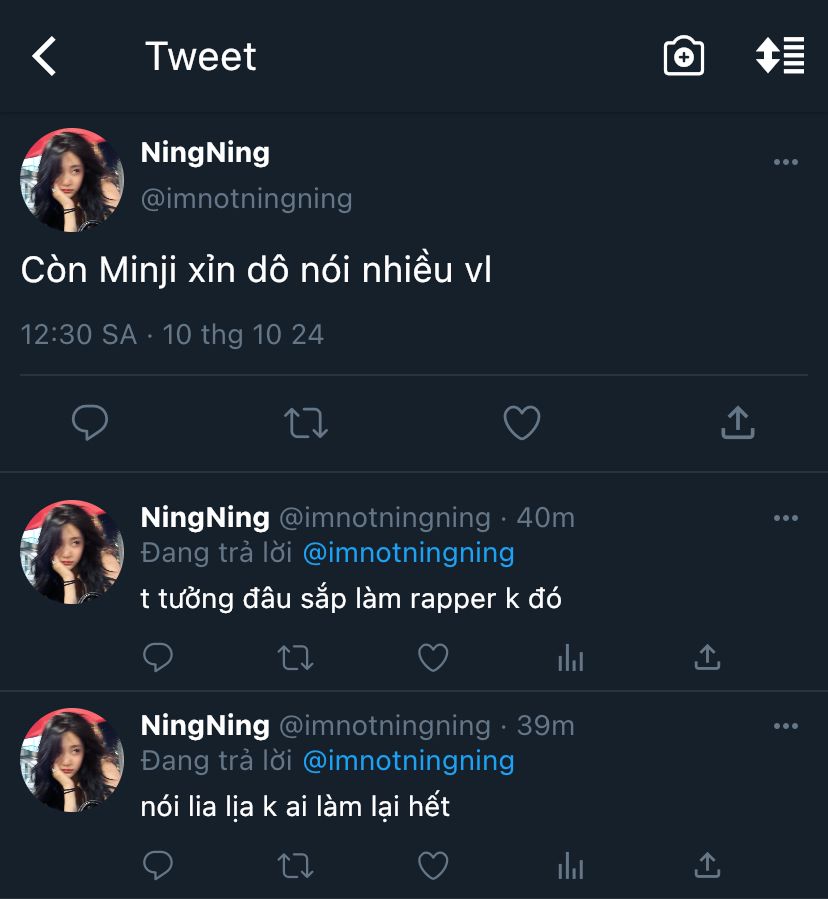828x899 pixels.
Task: Share the main Minji tweet
Action: (x=737, y=423)
